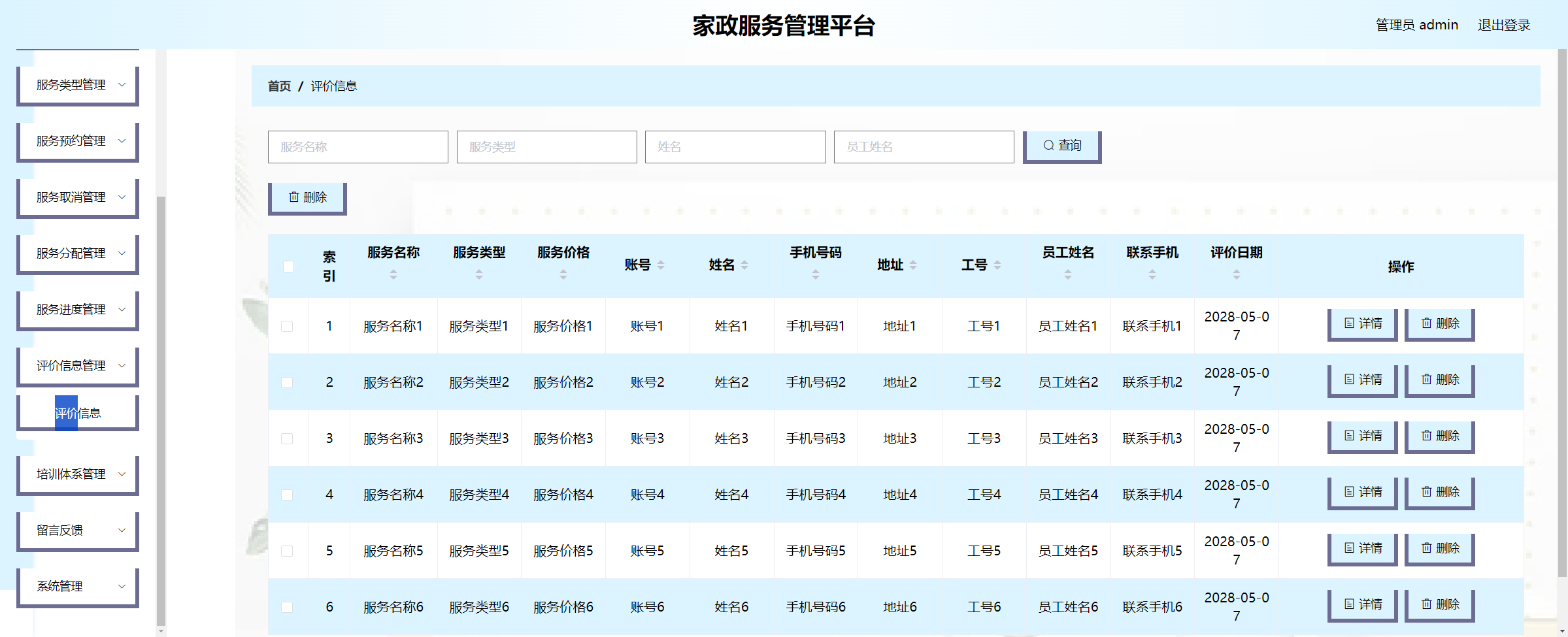Viewport: 1568px width, 637px height.
Task: Collapse 评价信息管理 menu chevron
Action: (x=122, y=366)
